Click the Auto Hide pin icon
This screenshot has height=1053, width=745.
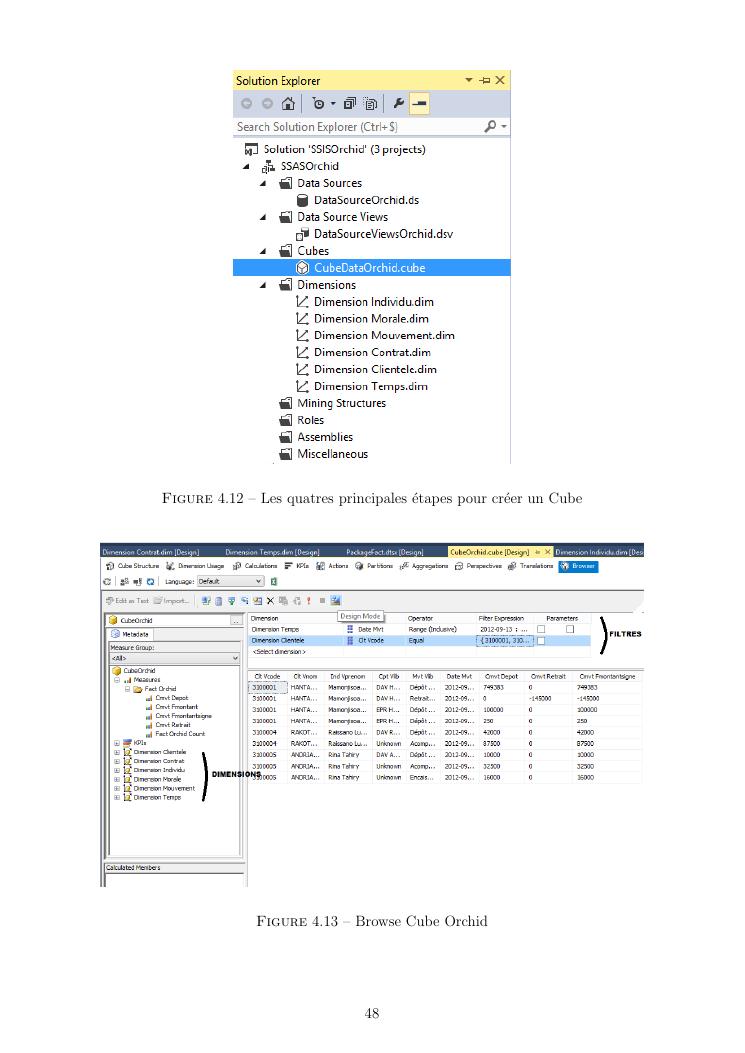[485, 80]
